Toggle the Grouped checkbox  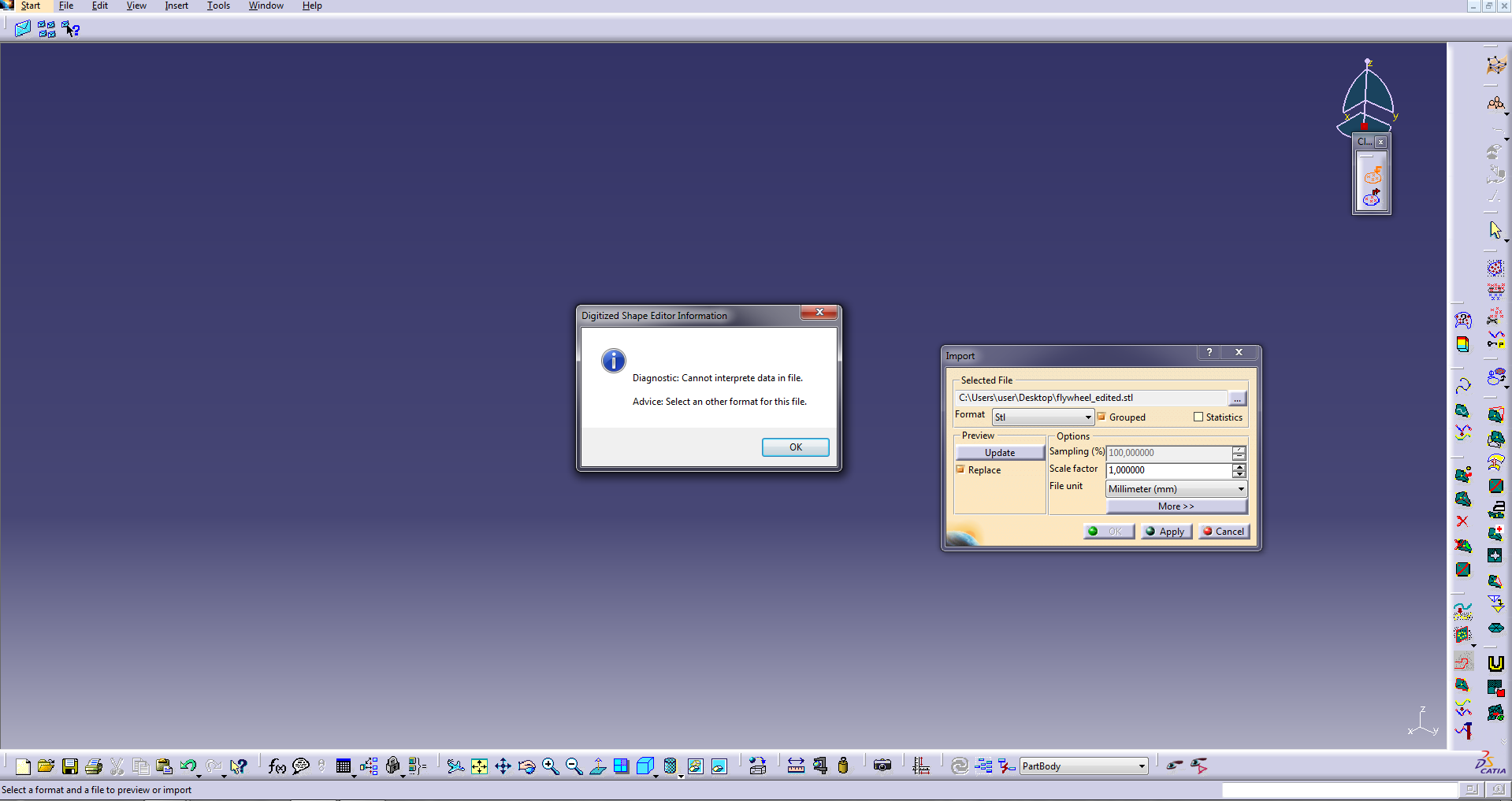tap(1101, 417)
